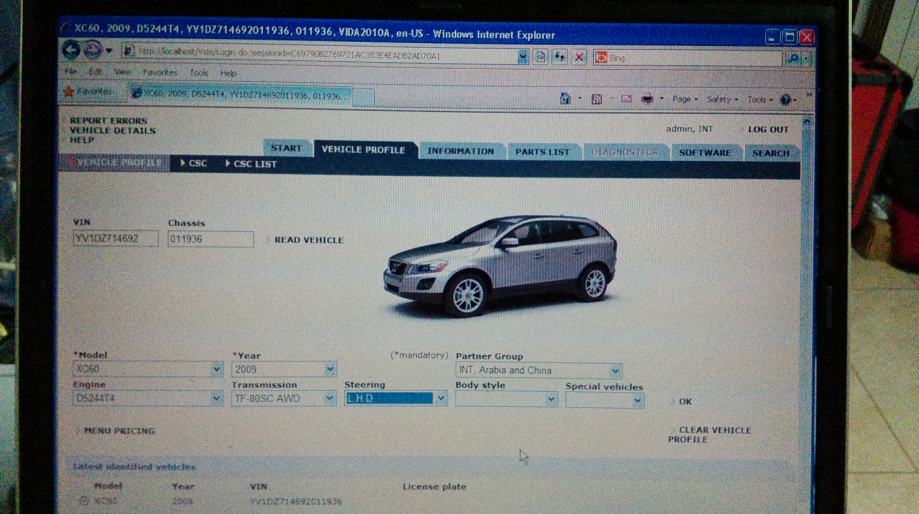Click VIN YV1DZ71469201936 in latest vehicles
Viewport: 919px width, 514px height.
click(x=296, y=502)
